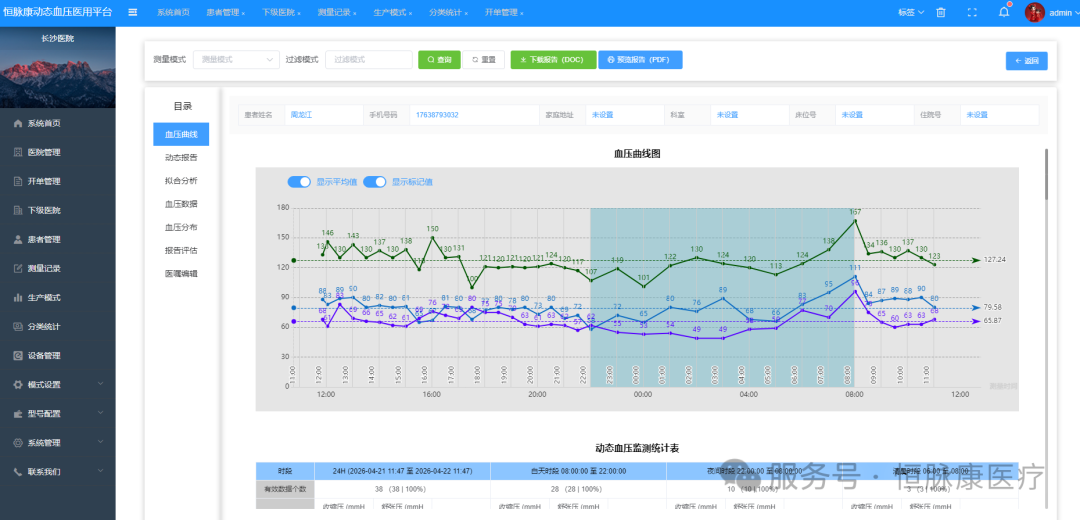Click 未设置 next to 家庭地址
The width and height of the screenshot is (1080, 520).
click(x=602, y=115)
